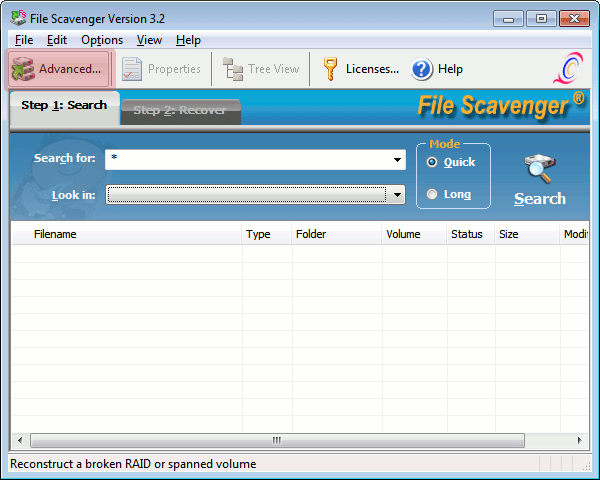The height and width of the screenshot is (480, 600).
Task: Open the Help menu
Action: [x=188, y=40]
